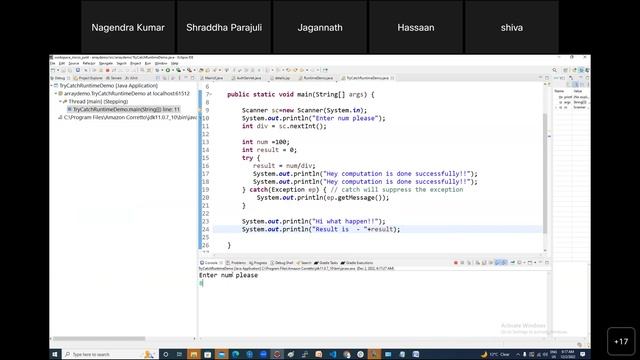Click the green Run button in toolbar
Screen dimensions: 640x360
click(168, 70)
